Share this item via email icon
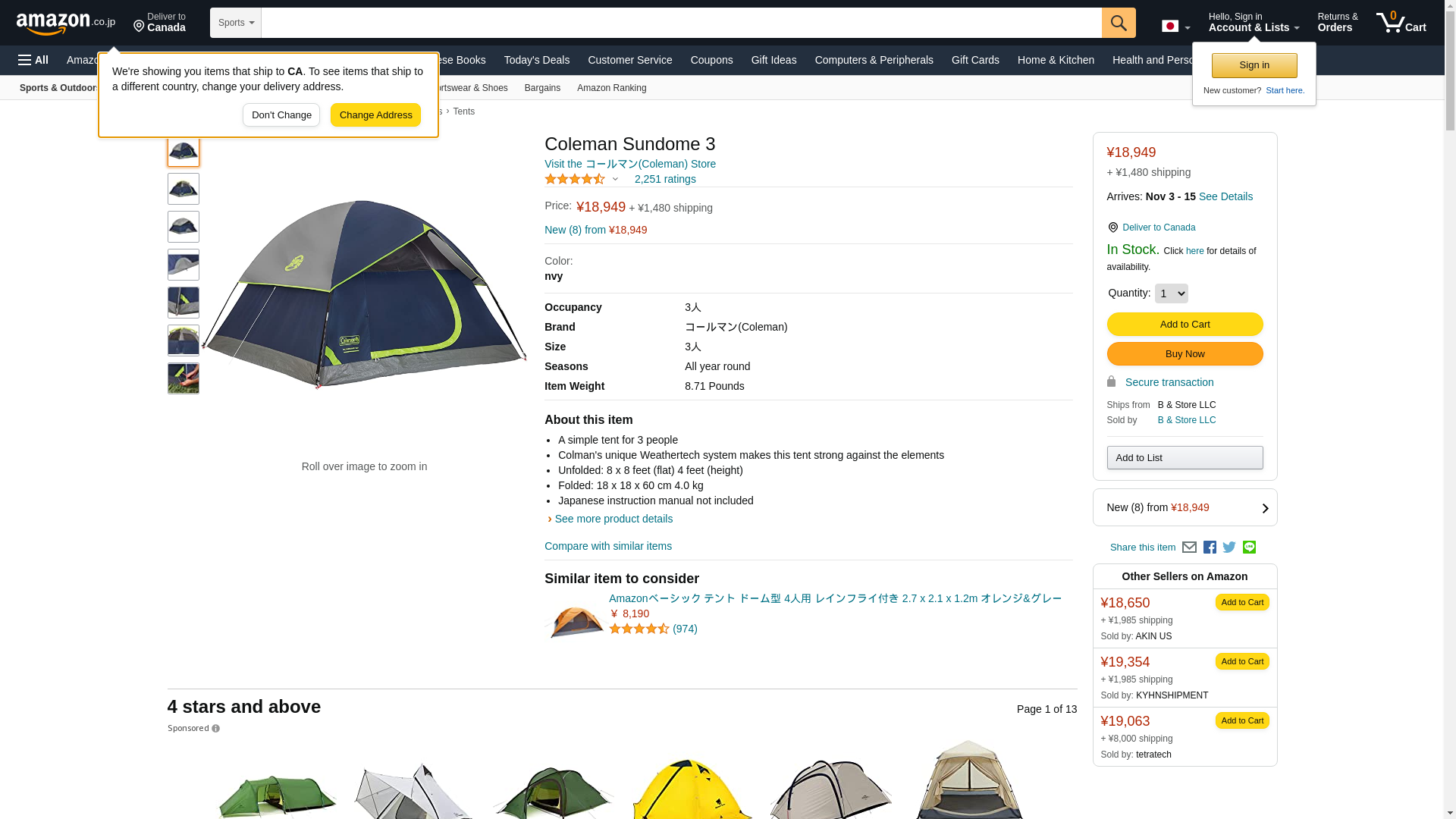 click(1189, 548)
